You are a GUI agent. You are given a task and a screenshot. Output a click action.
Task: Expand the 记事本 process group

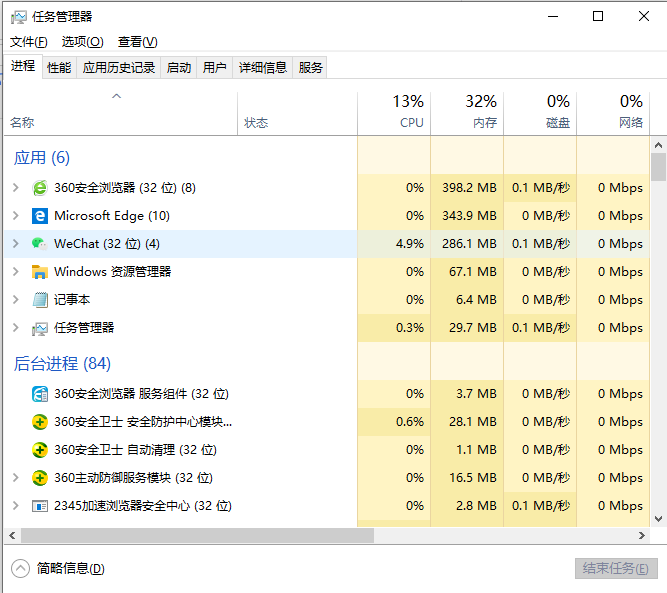coord(16,300)
